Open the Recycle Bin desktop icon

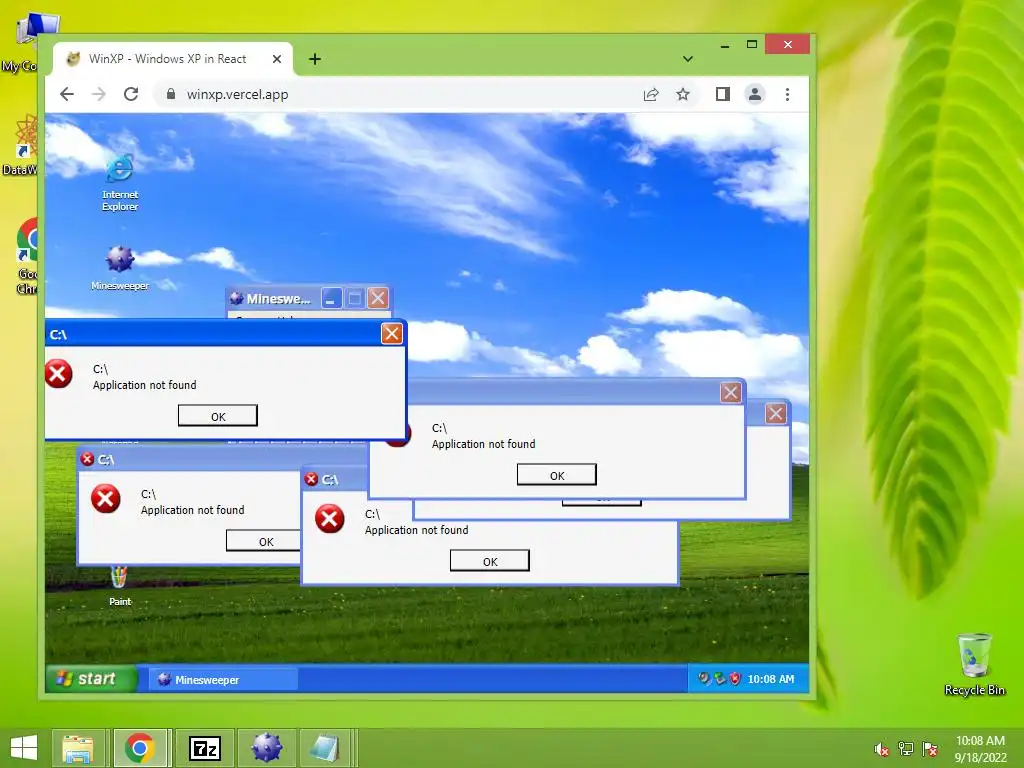(x=974, y=664)
